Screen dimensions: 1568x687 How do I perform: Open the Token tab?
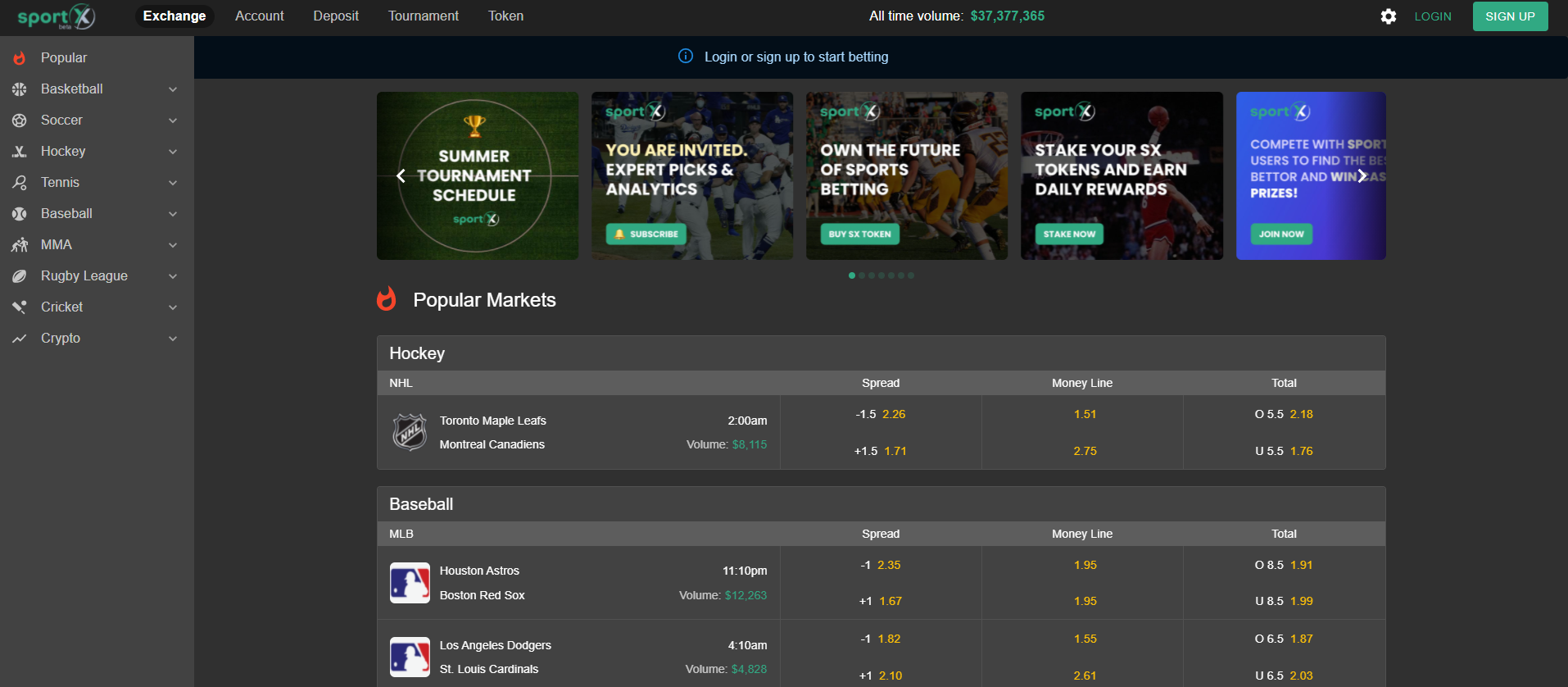(505, 16)
